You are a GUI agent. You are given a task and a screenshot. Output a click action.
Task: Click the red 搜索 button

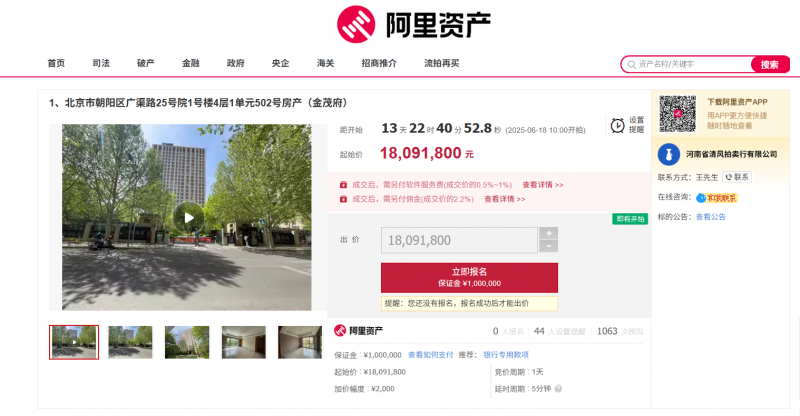point(769,64)
